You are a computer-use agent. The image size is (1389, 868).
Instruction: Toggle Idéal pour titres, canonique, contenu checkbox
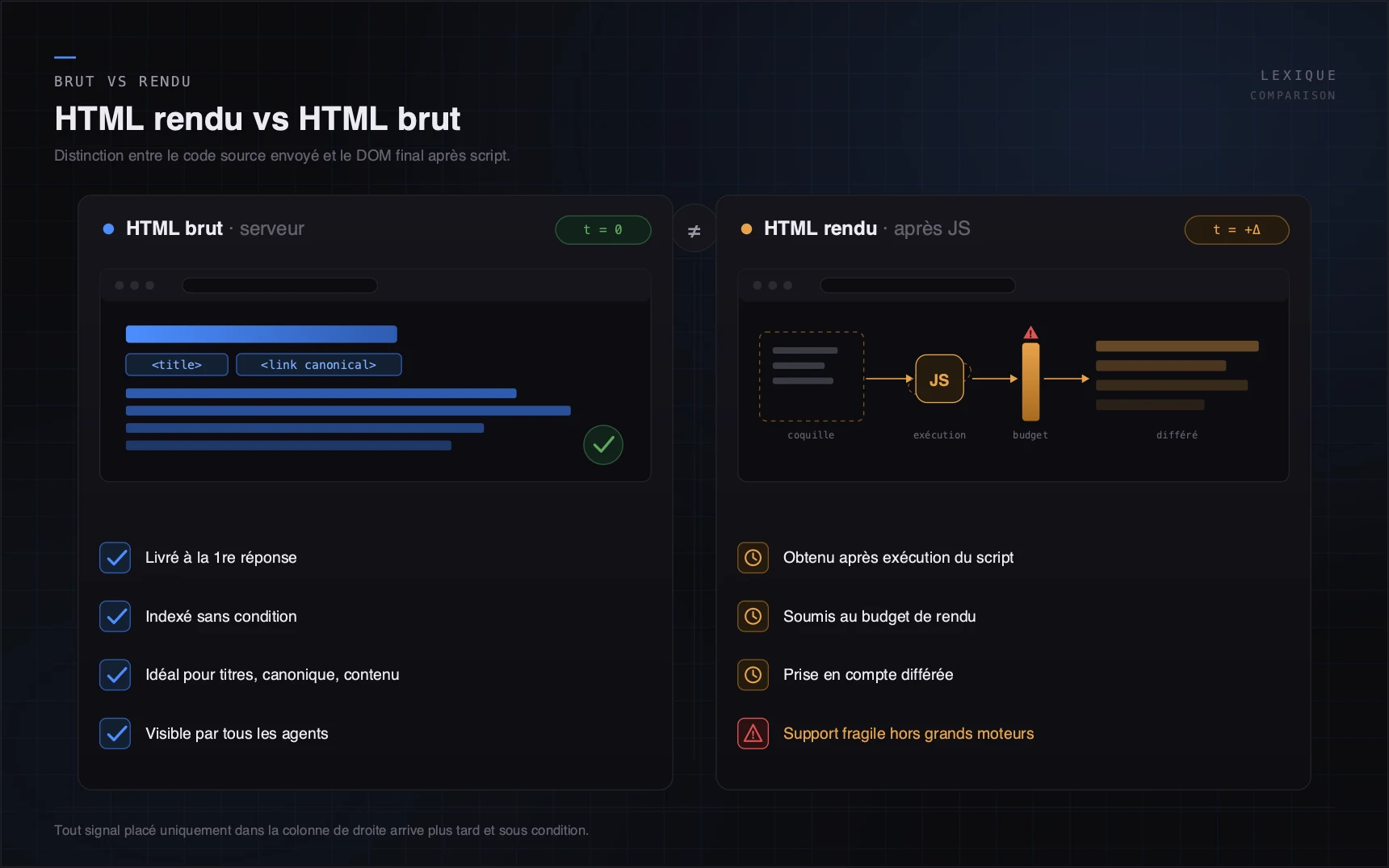point(115,675)
